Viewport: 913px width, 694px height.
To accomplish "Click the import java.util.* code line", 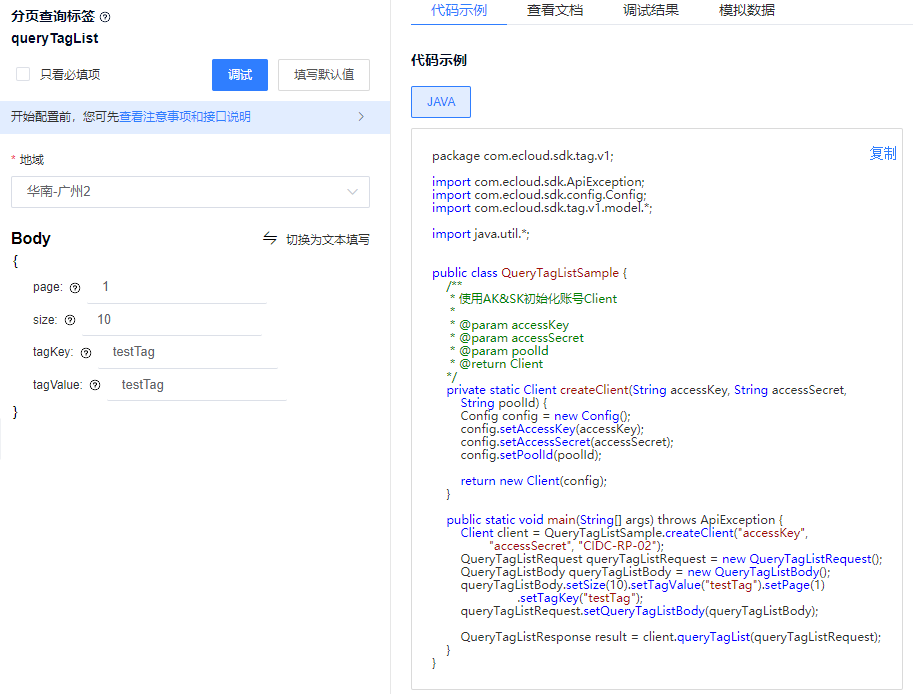I will (x=481, y=234).
